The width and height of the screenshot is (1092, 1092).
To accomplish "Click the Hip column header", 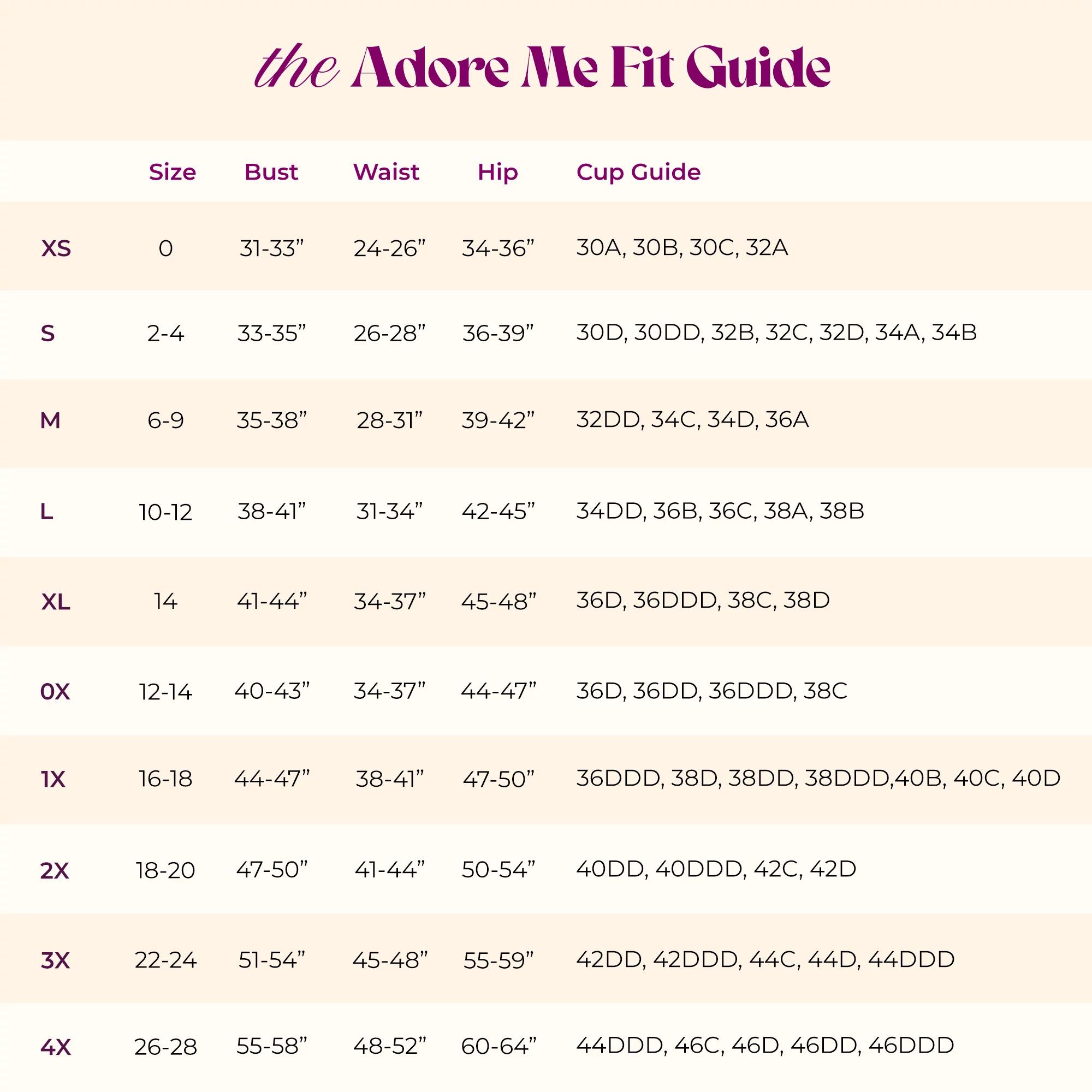I will point(497,173).
